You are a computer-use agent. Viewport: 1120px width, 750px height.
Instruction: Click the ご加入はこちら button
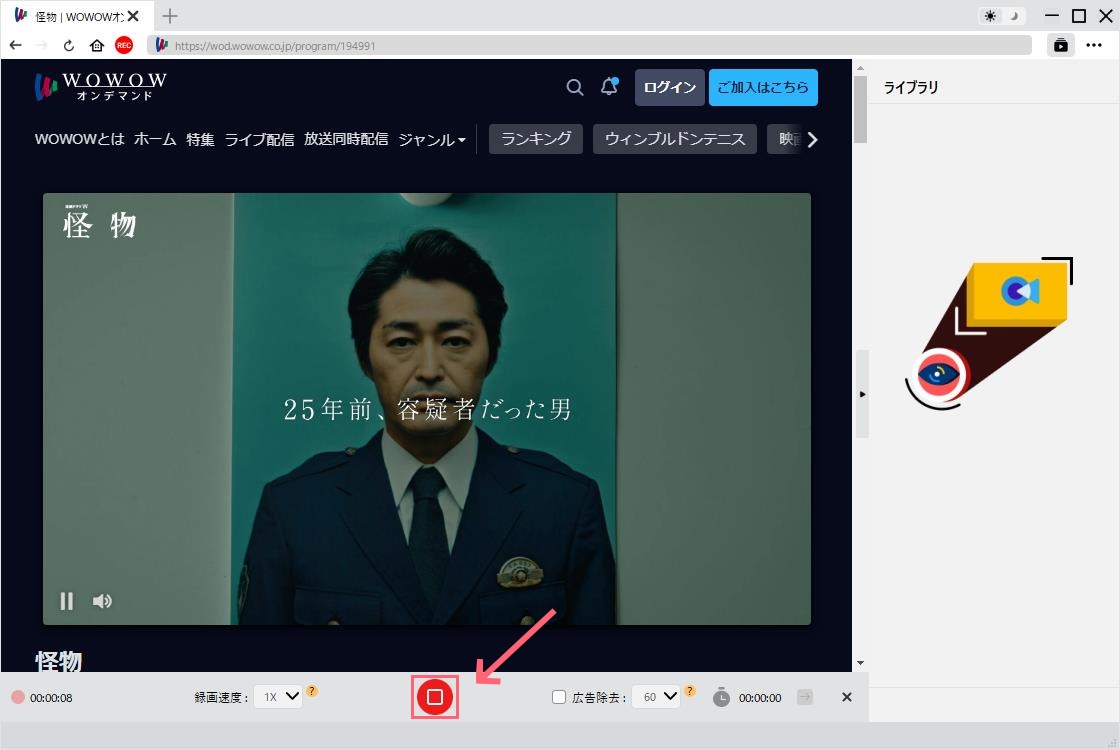point(763,87)
